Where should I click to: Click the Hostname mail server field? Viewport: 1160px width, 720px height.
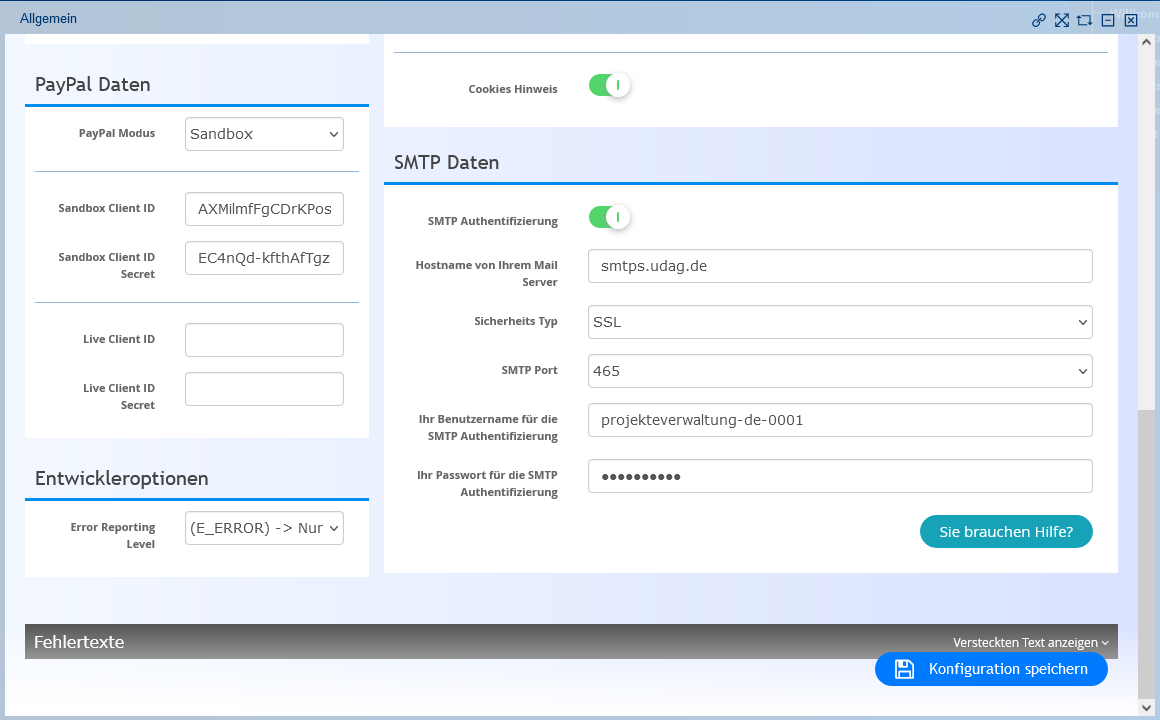click(x=840, y=267)
